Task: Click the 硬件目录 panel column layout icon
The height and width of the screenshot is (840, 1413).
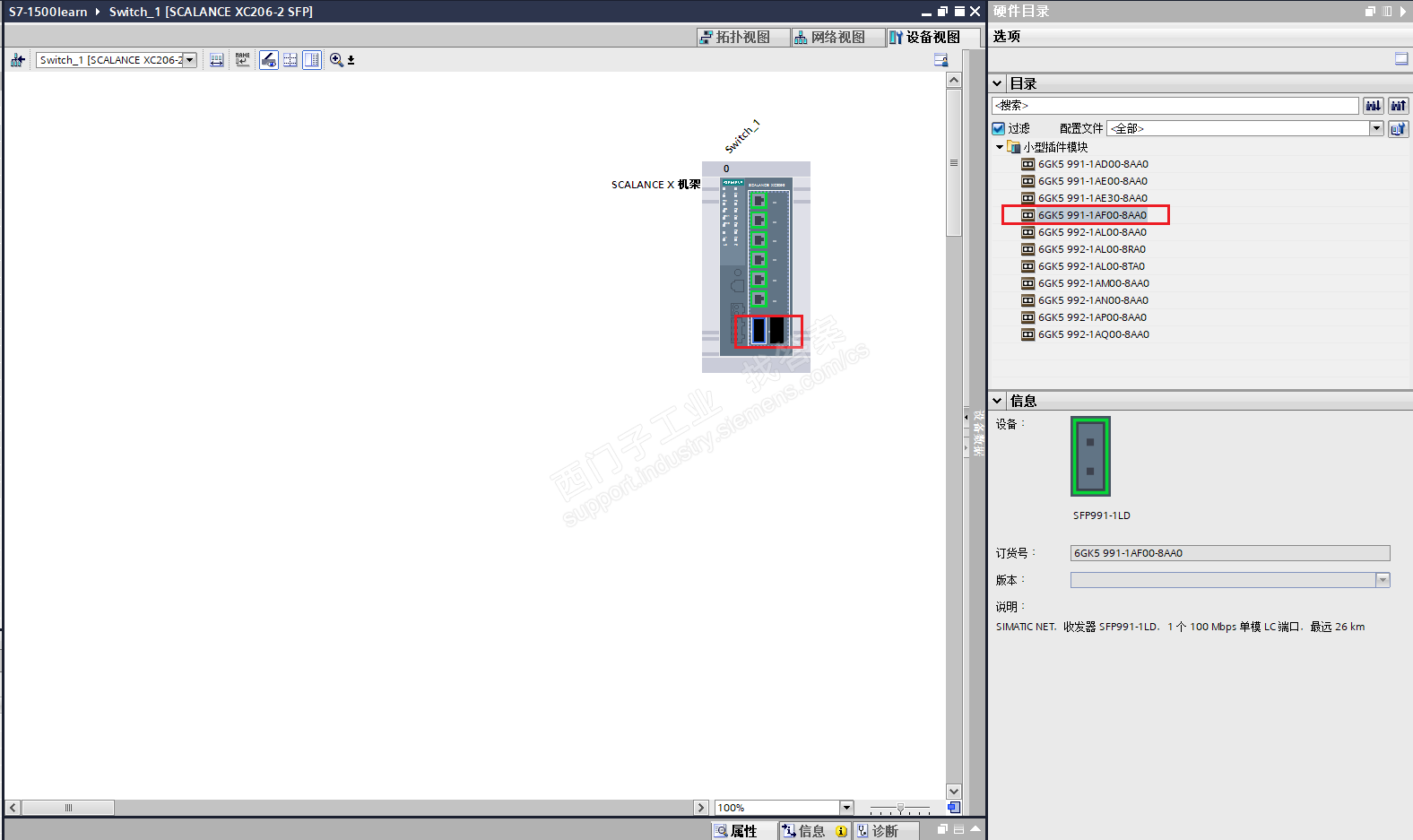Action: (x=1387, y=11)
